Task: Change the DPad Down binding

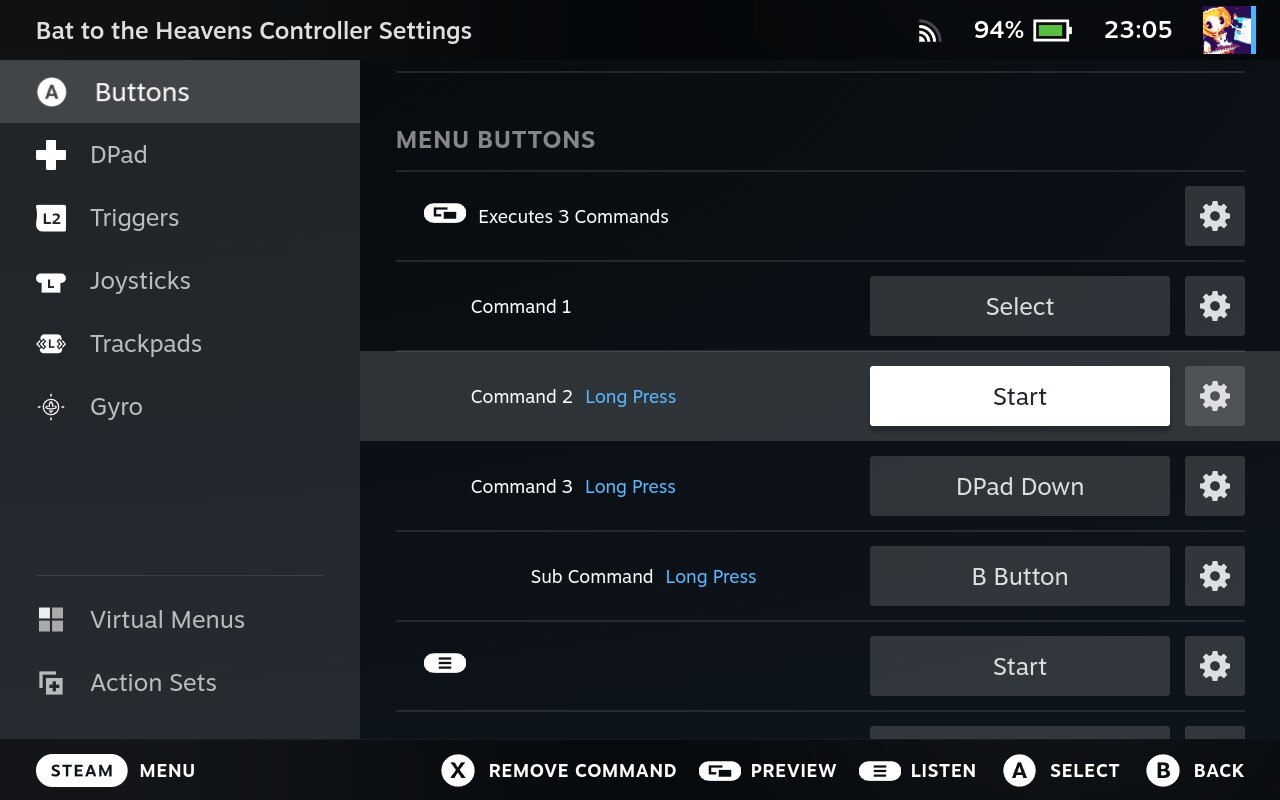Action: pyautogui.click(x=1019, y=486)
